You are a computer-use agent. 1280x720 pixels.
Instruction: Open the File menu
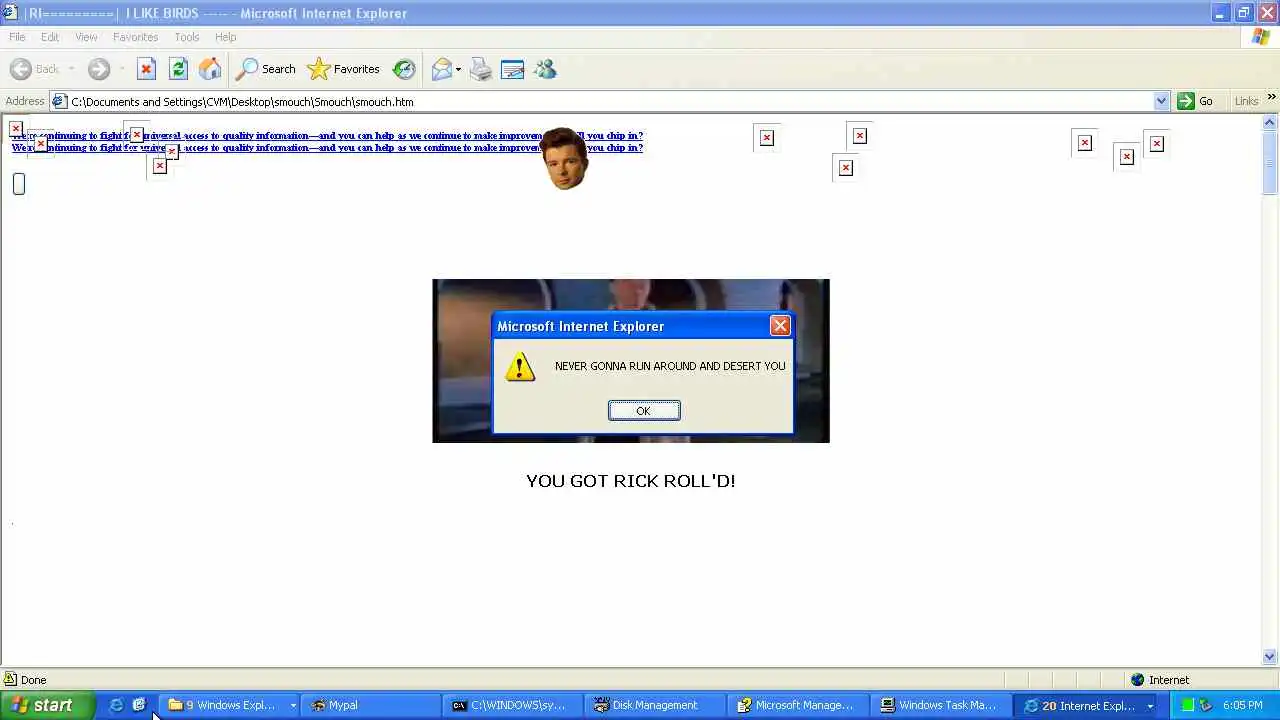click(x=17, y=37)
